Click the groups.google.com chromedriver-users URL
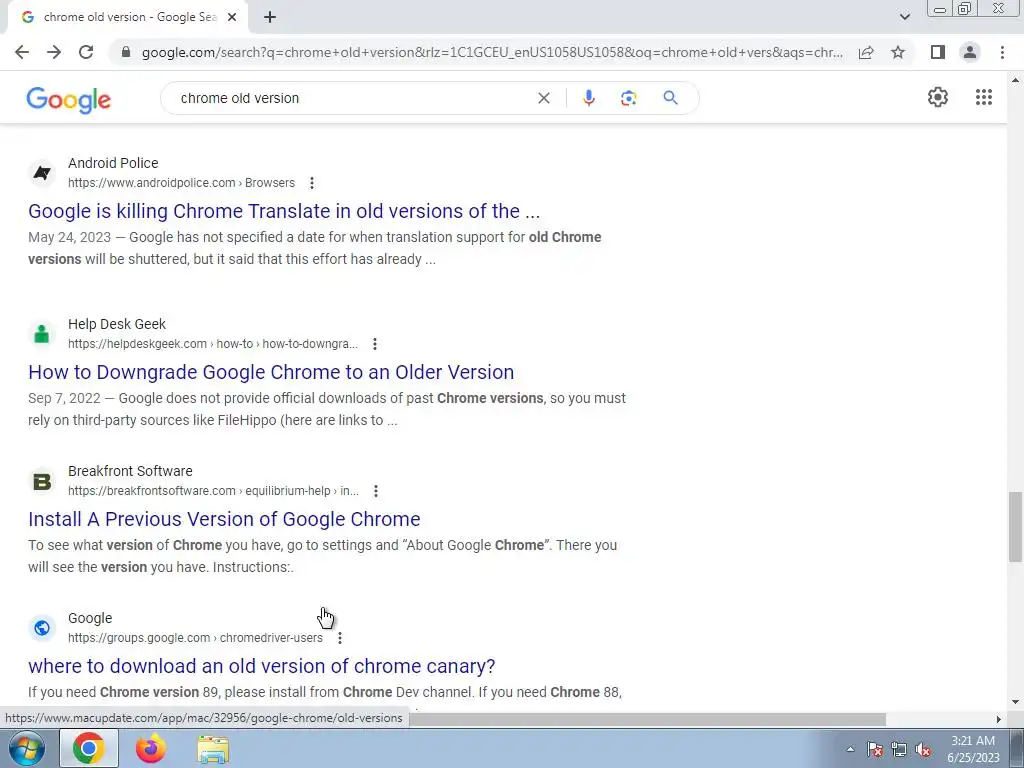 [x=195, y=638]
